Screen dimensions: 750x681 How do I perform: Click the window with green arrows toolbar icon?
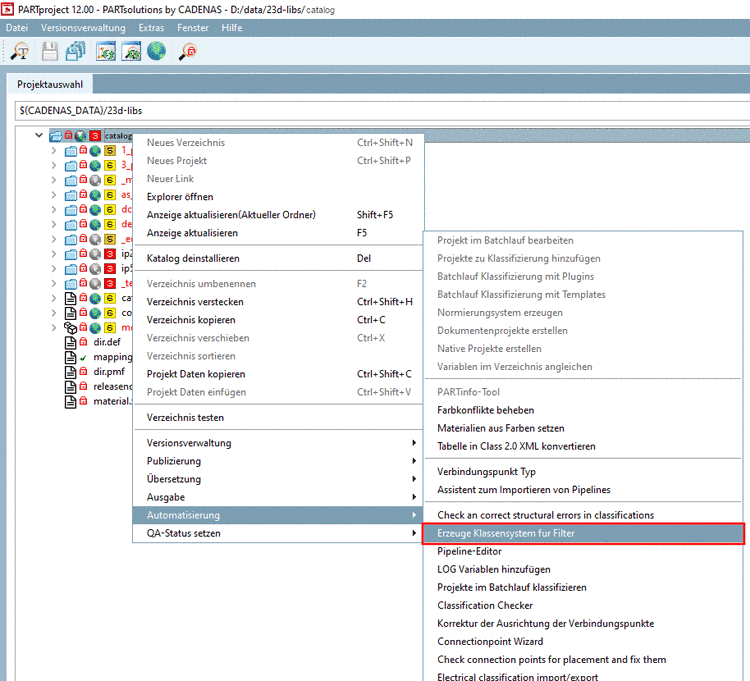105,51
